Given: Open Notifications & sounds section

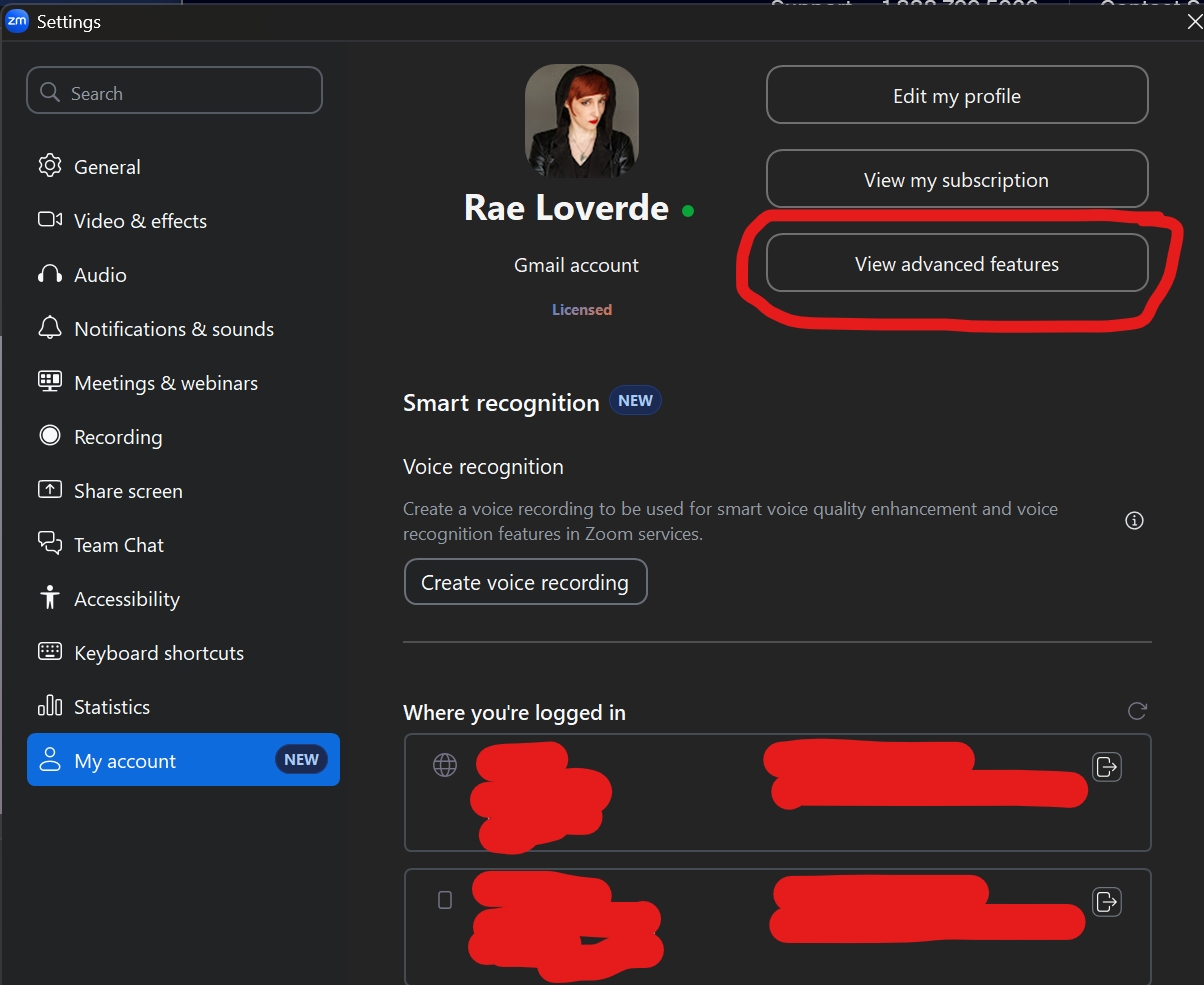Looking at the screenshot, I should (x=173, y=329).
